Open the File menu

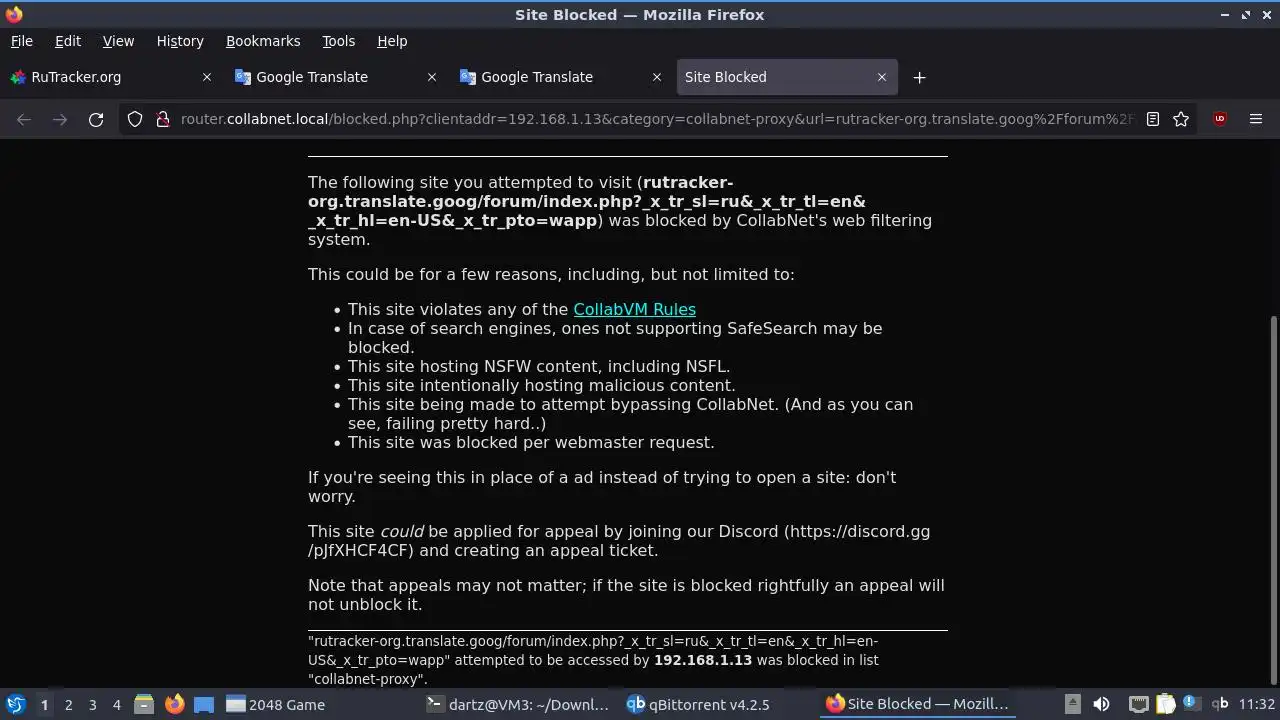[21, 41]
